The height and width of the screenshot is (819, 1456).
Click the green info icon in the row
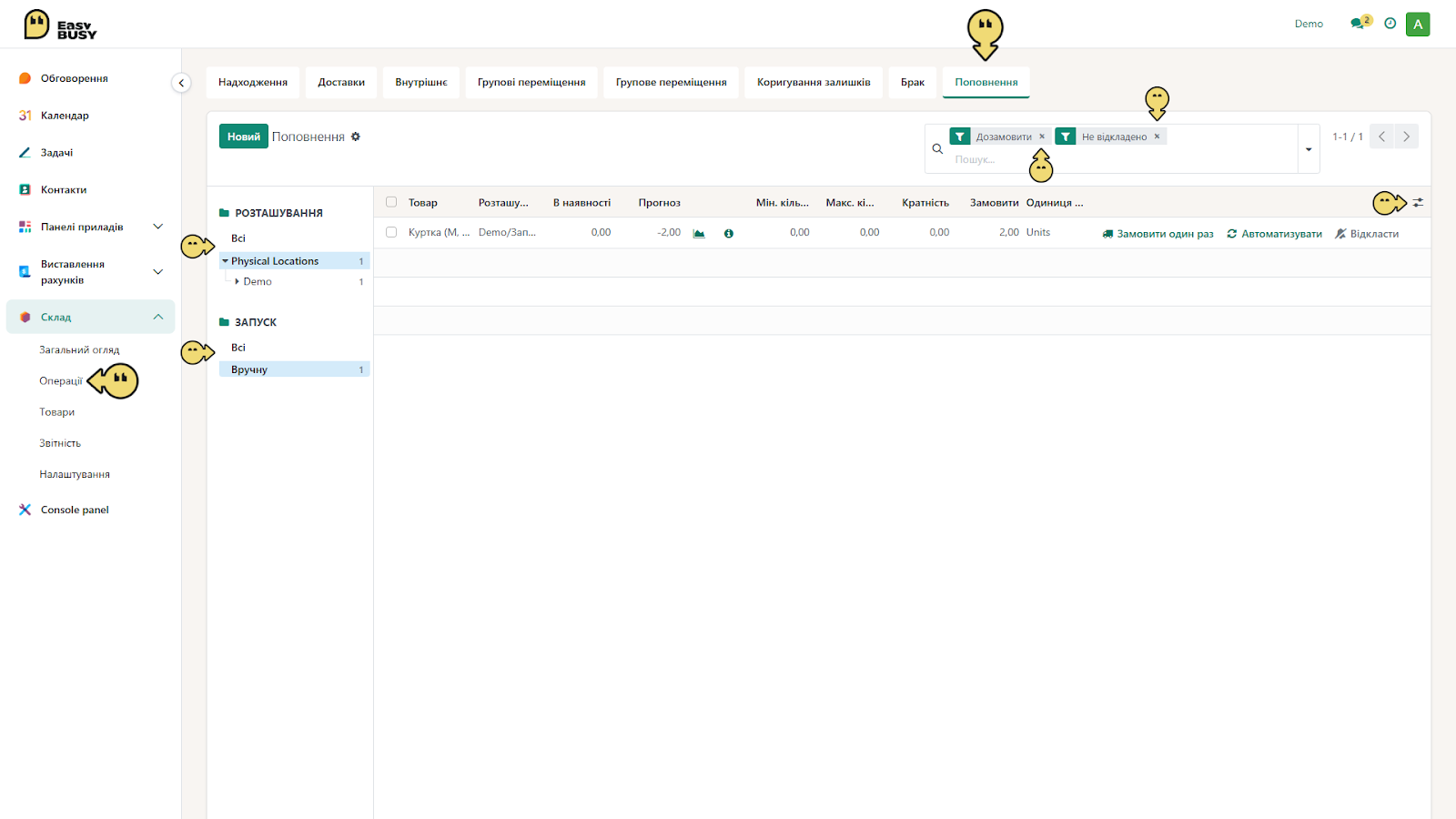729,234
